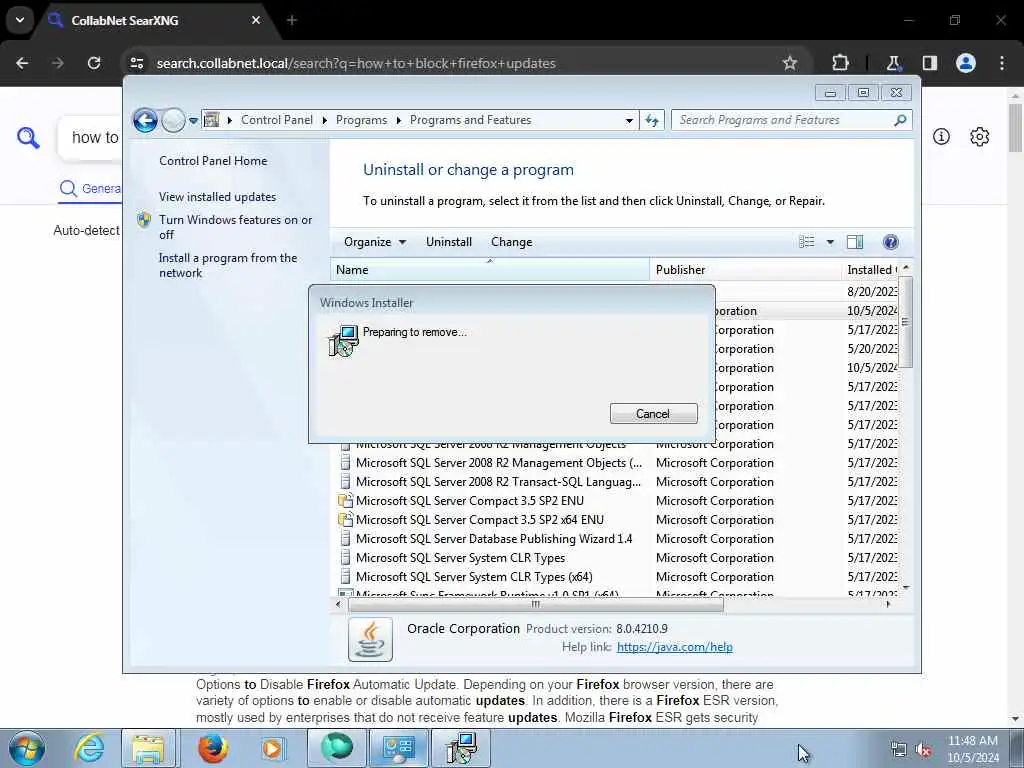The image size is (1024, 768).
Task: Sort by the Publisher column header
Action: click(745, 270)
